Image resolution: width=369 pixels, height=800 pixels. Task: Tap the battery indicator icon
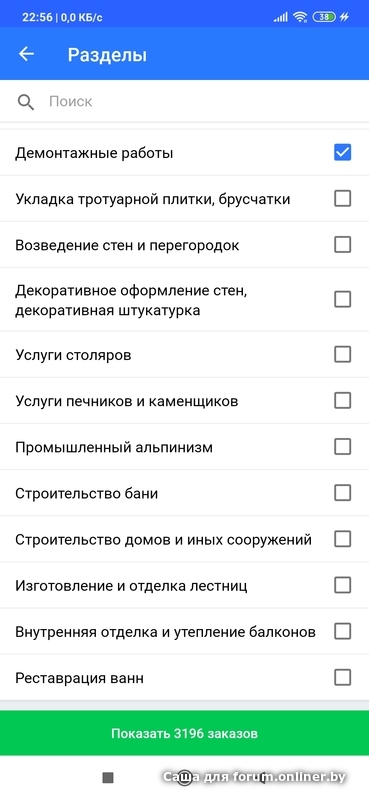(x=325, y=17)
